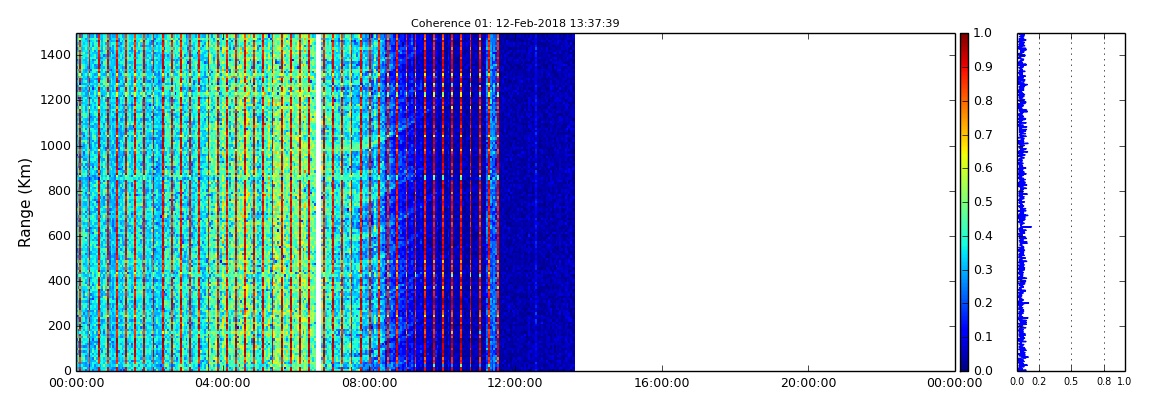The height and width of the screenshot is (407, 1150).
Task: Click the plot title 'Coherence 01: 12-Feb-2018 13:37:39'
Action: [515, 23]
